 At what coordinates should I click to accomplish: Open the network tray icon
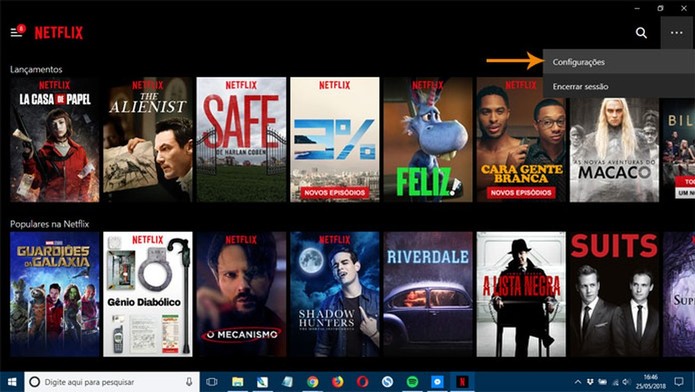click(615, 382)
